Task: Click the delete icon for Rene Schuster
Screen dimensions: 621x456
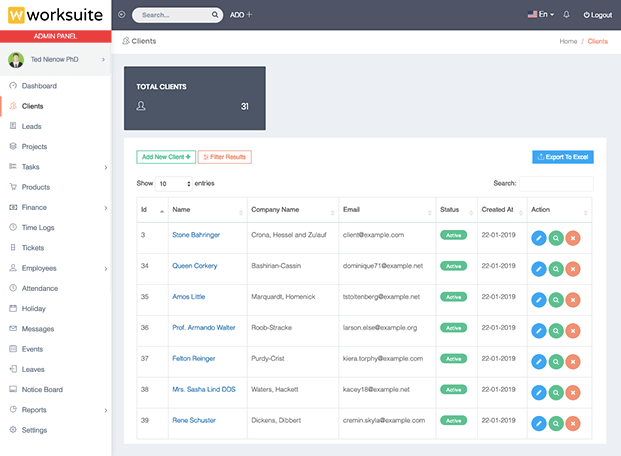Action: [572, 423]
